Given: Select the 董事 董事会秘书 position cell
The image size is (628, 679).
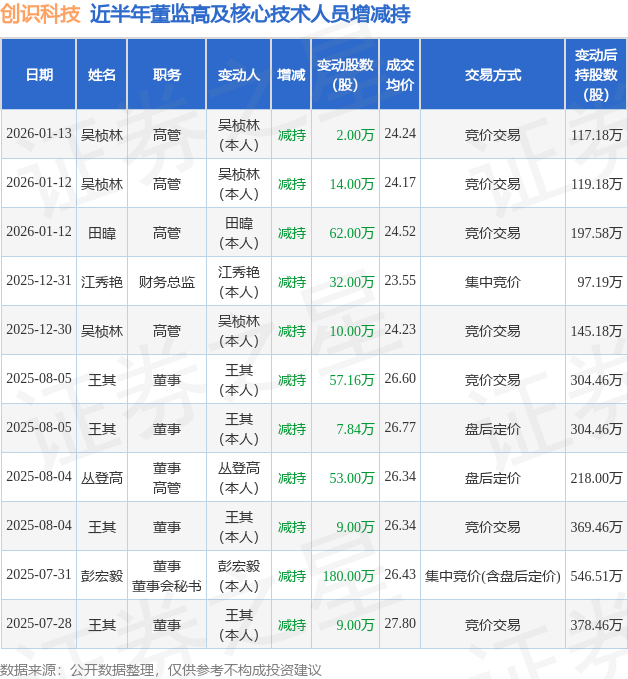Looking at the screenshot, I should 167,576.
